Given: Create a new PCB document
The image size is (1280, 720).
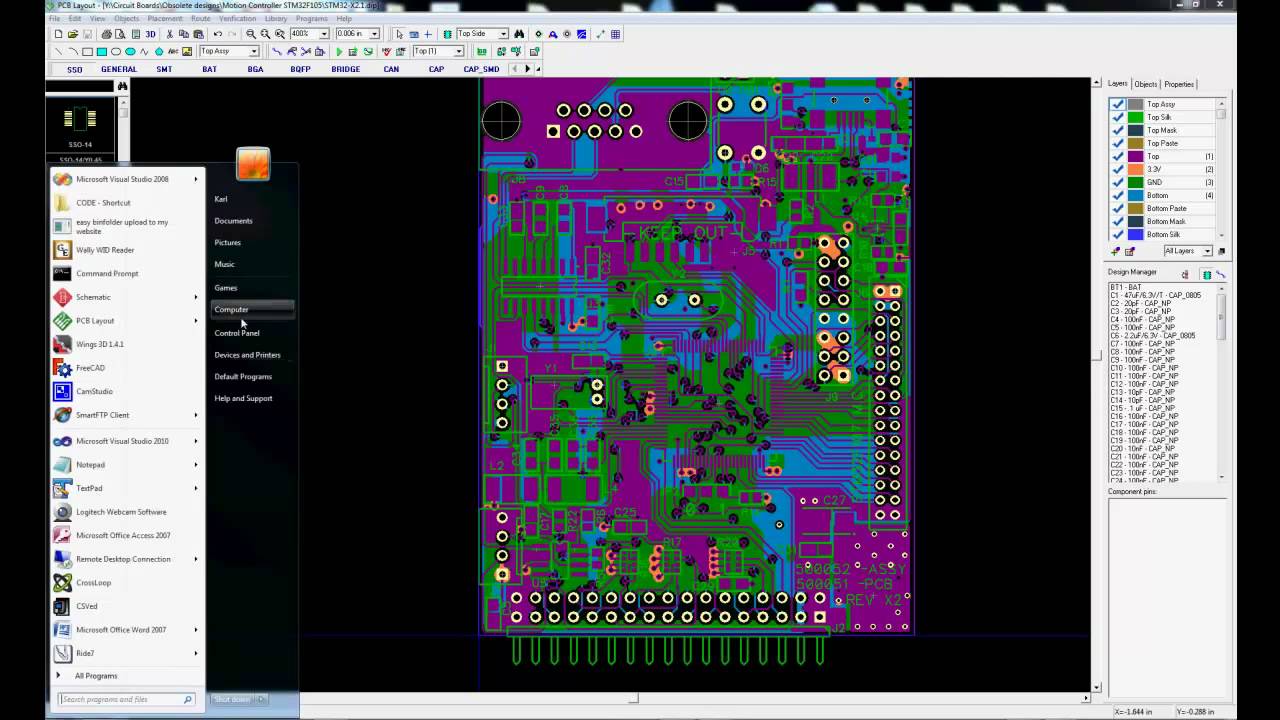Looking at the screenshot, I should [59, 34].
